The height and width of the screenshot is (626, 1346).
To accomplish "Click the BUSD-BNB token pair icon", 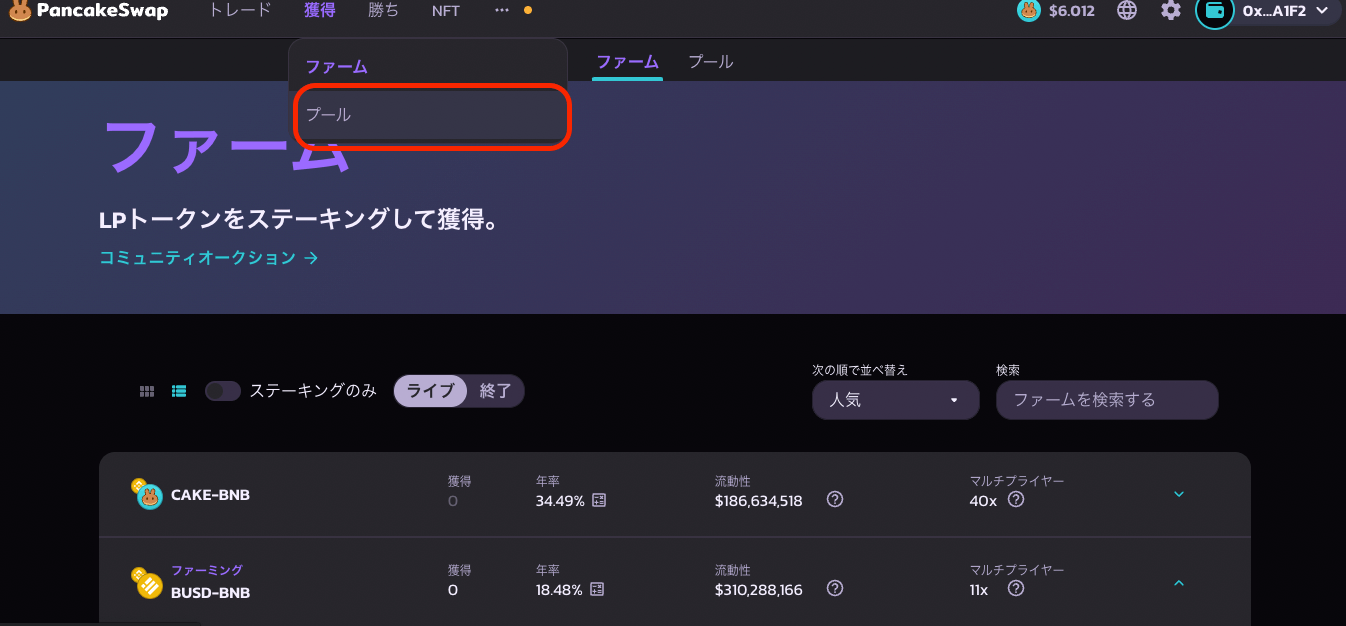I will click(x=147, y=582).
